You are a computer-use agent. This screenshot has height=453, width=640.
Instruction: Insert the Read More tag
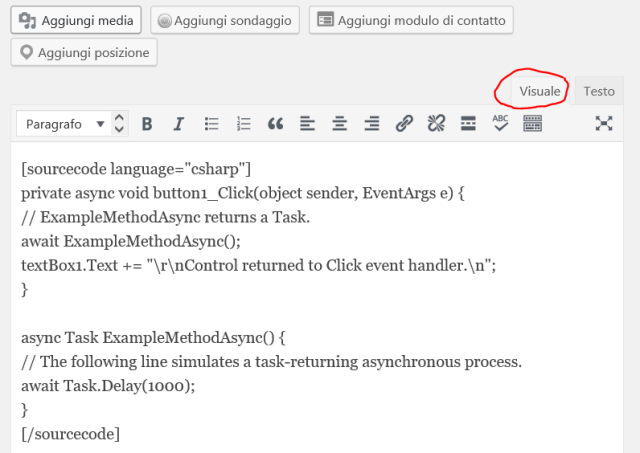(x=468, y=124)
